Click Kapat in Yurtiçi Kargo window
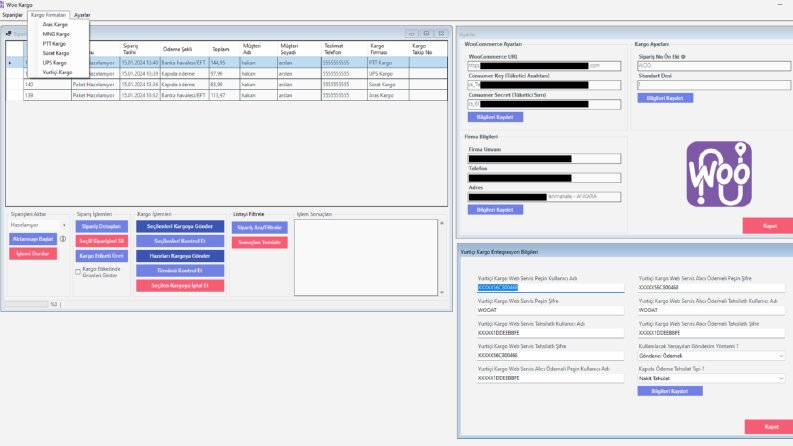793x446 pixels. (x=770, y=427)
